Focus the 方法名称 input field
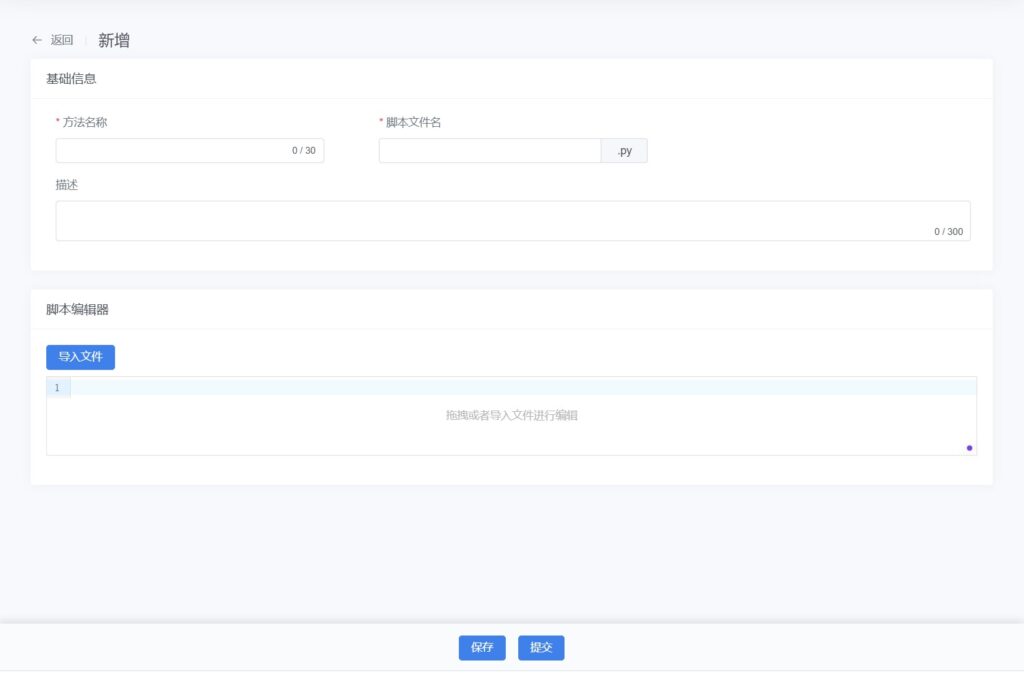The width and height of the screenshot is (1024, 673). point(190,151)
